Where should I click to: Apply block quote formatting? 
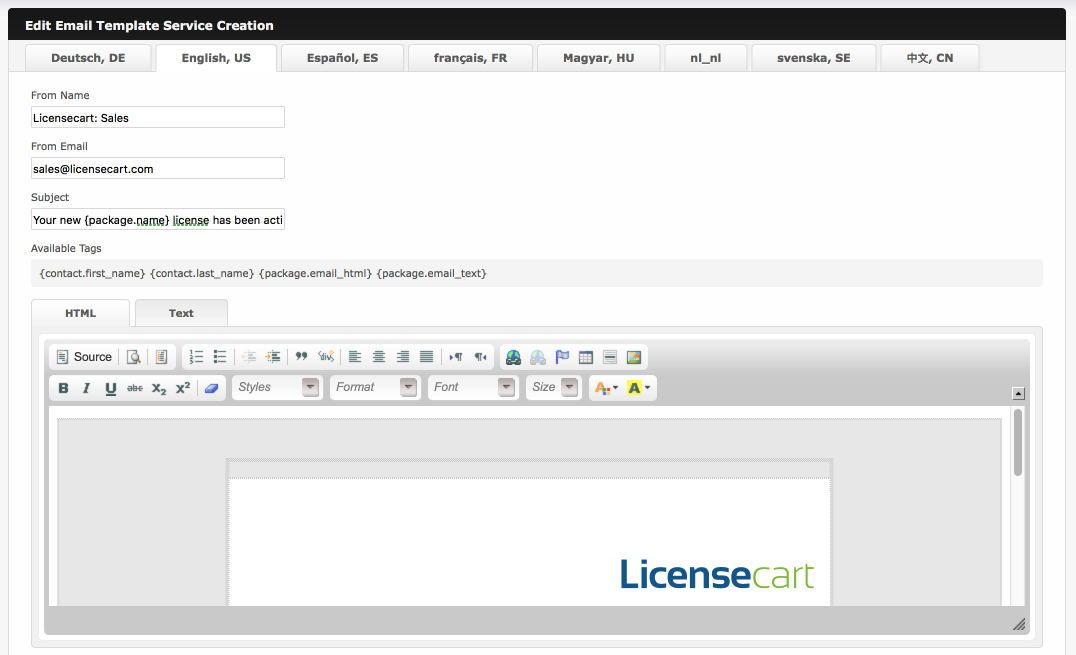301,357
